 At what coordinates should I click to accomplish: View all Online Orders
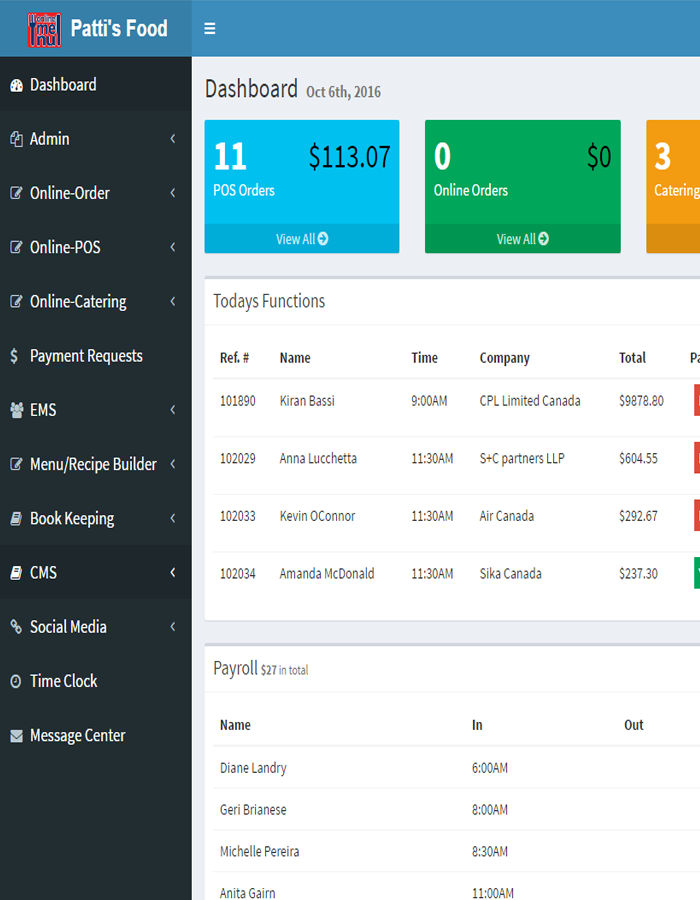(522, 239)
